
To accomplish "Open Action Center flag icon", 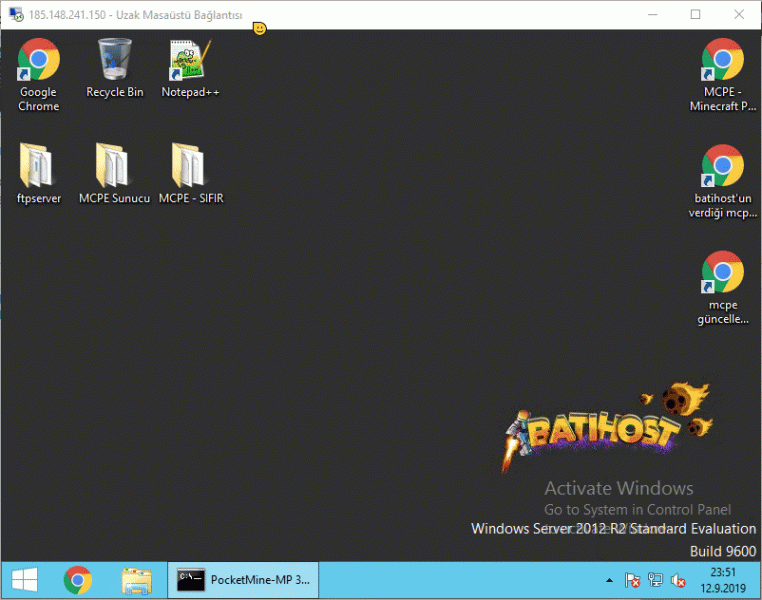I will [632, 580].
